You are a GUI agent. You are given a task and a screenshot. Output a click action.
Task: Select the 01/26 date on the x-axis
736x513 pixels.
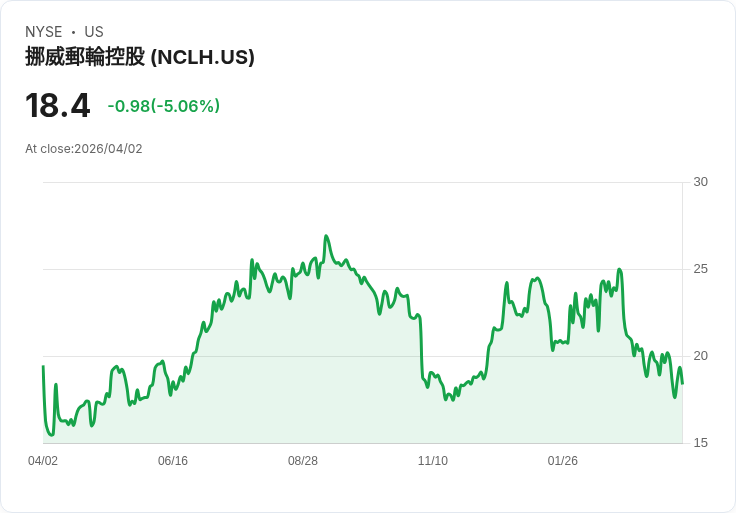coord(563,461)
